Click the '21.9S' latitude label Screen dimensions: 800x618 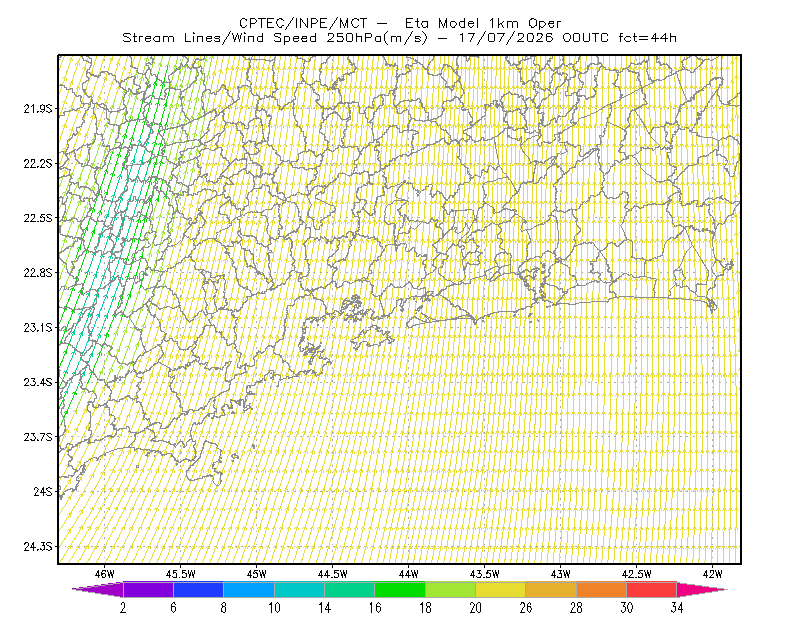point(37,109)
